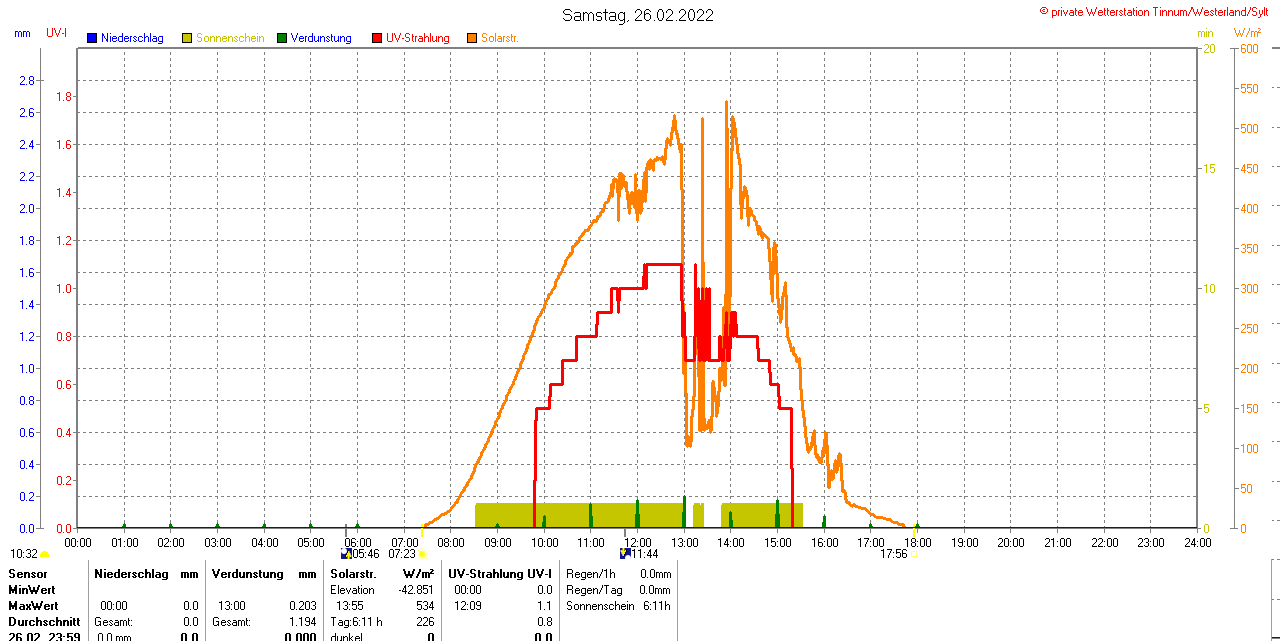Click the yellow icon next to 10:32
The height and width of the screenshot is (641, 1280).
(45, 554)
